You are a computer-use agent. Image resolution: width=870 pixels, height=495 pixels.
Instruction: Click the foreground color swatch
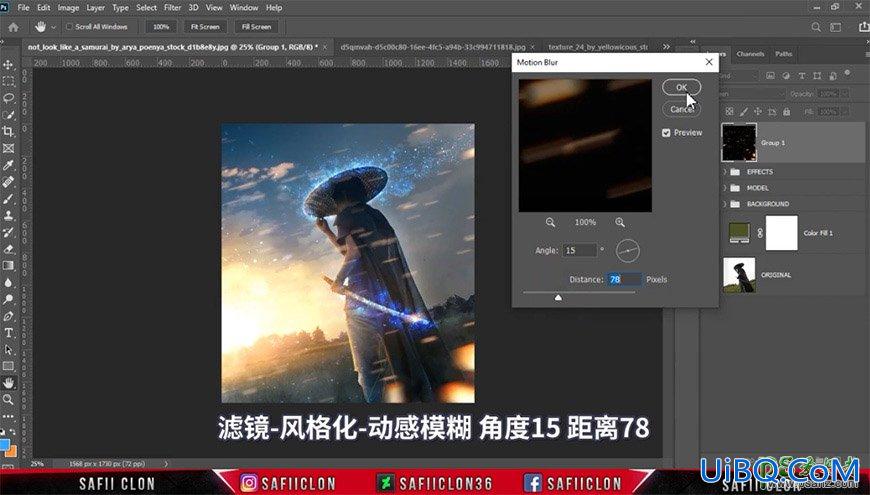(4, 446)
